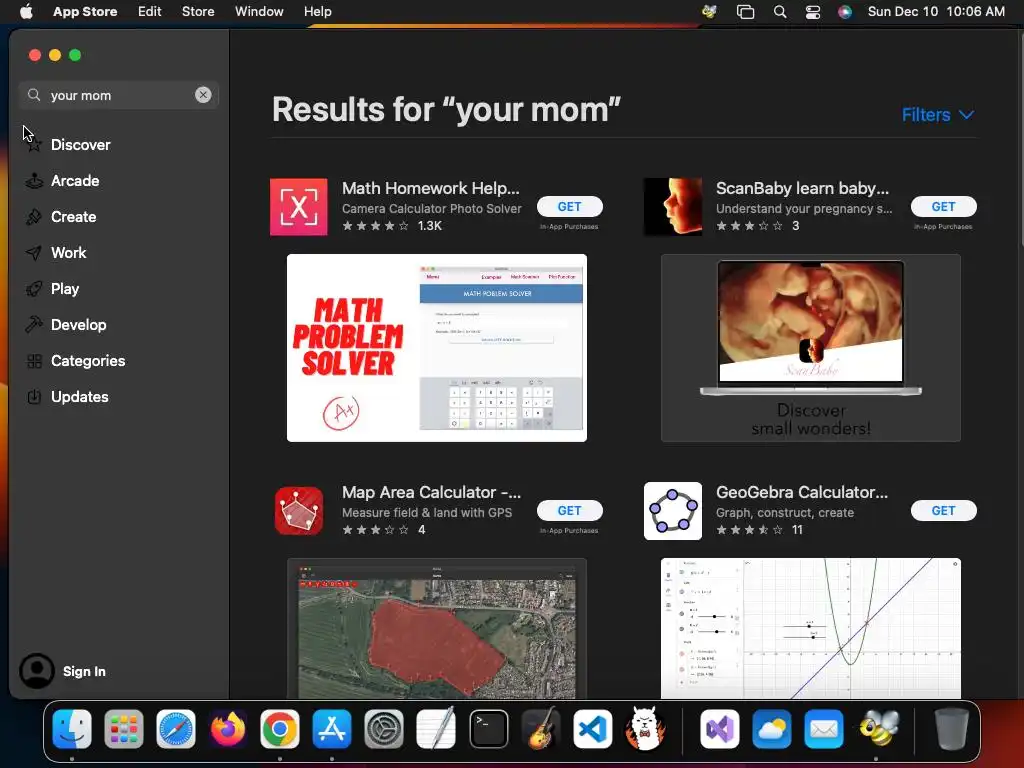Click the 'Math Homework Help...' title

click(x=431, y=188)
